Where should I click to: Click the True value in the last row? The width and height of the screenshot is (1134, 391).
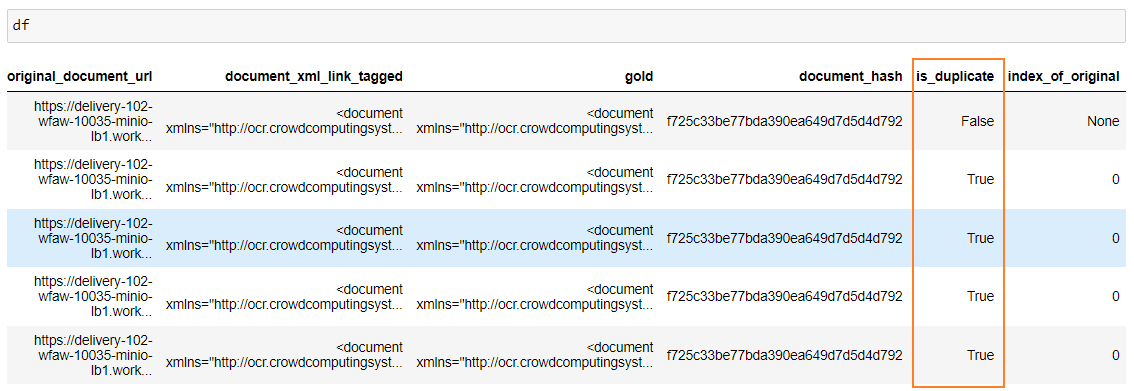(981, 355)
